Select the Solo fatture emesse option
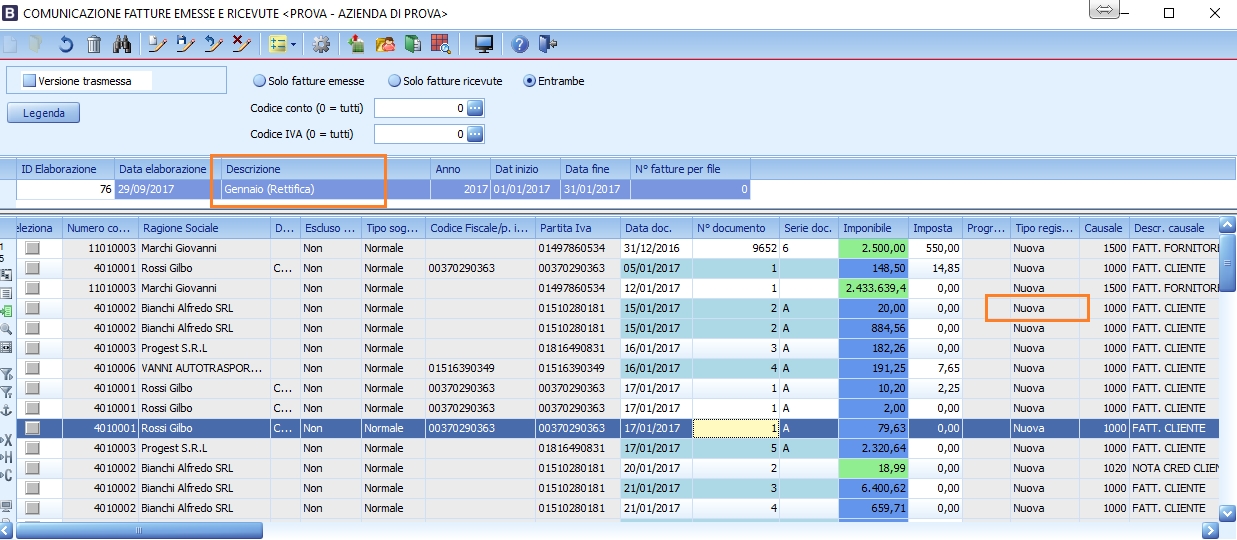Viewport: 1237px width, 540px height. coord(260,81)
